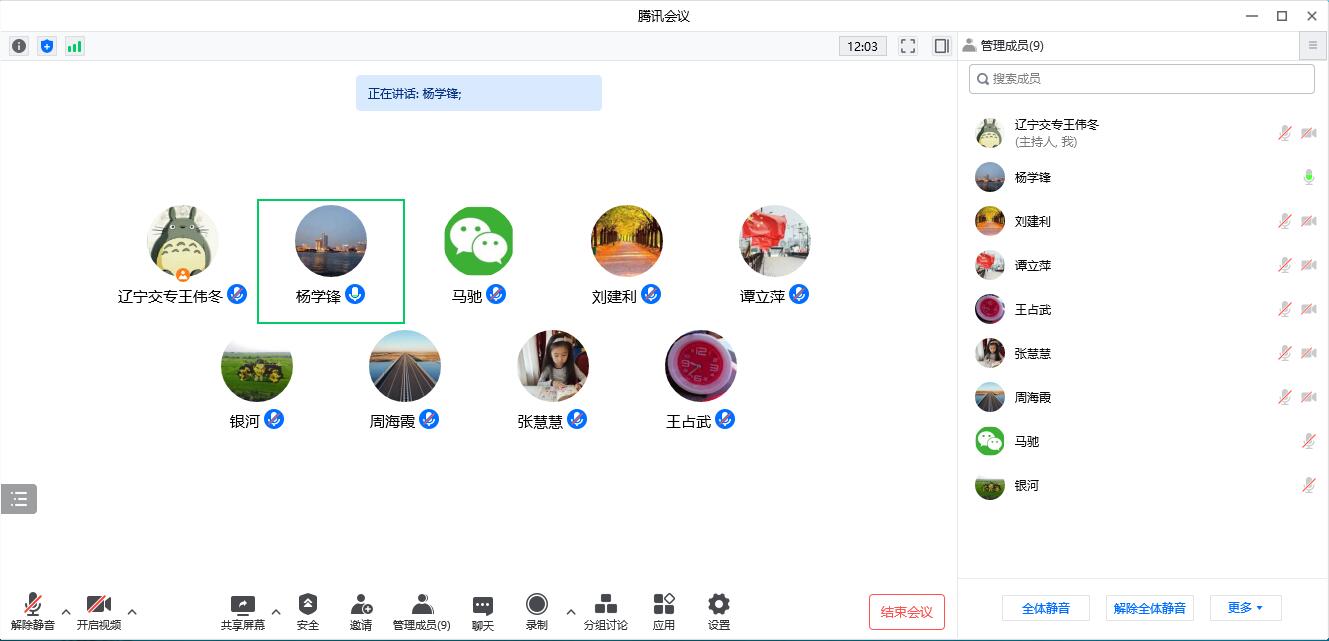Check the green network signal icon
1329x641 pixels.
(74, 46)
